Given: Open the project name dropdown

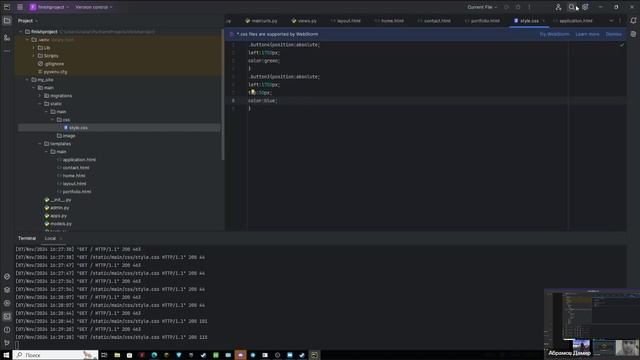Looking at the screenshot, I should point(49,7).
